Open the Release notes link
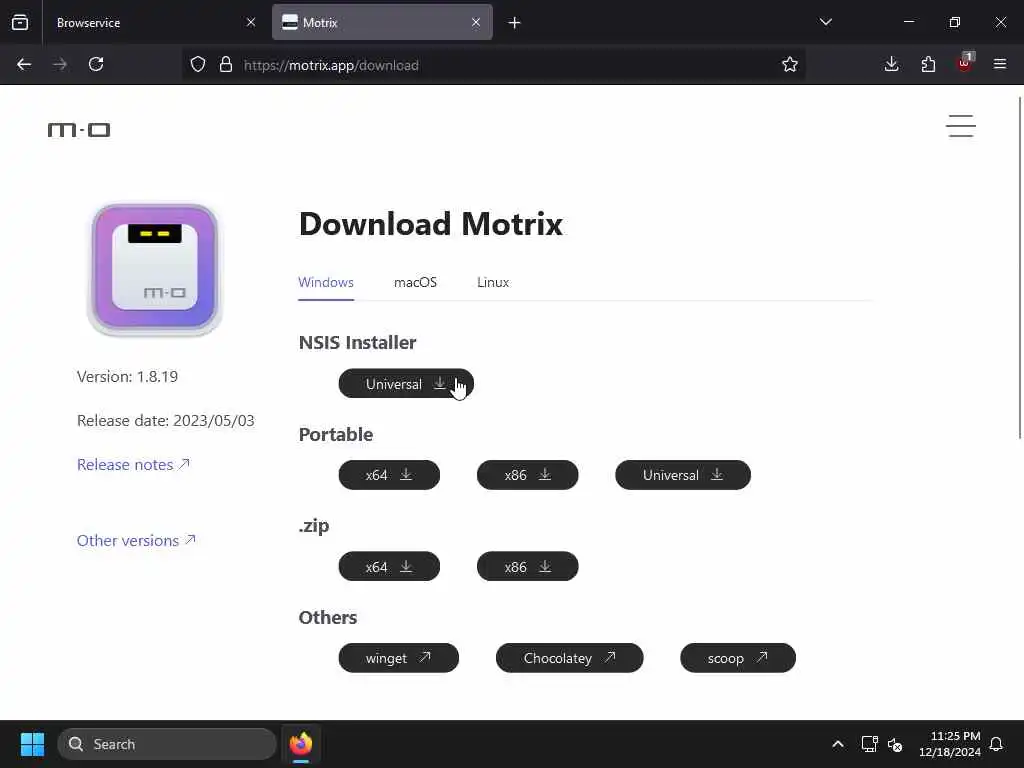Image resolution: width=1024 pixels, height=768 pixels. point(133,464)
